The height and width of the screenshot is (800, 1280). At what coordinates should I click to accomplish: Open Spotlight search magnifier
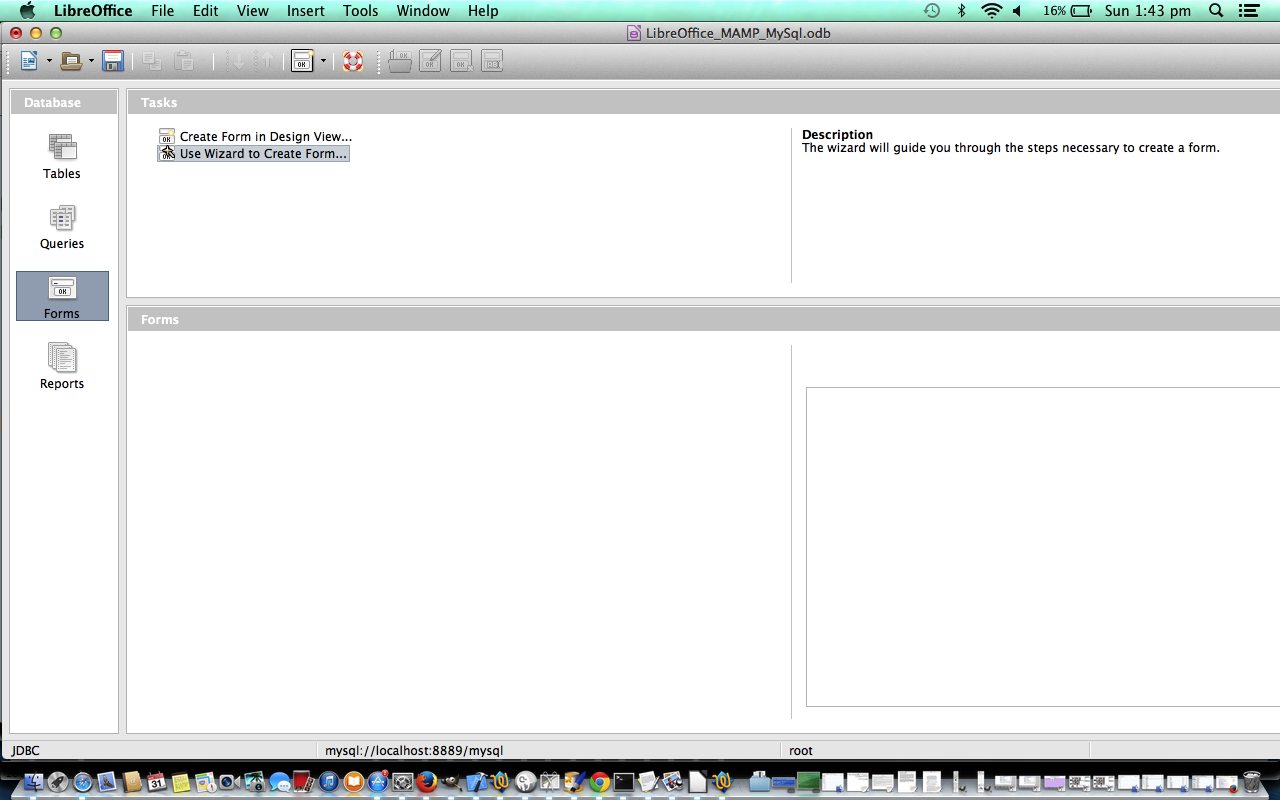pos(1216,11)
